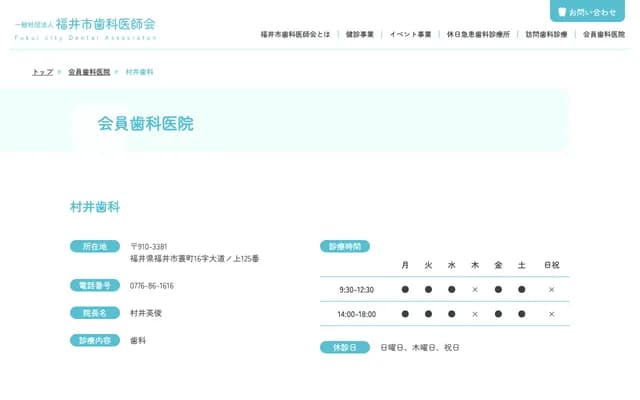Image resolution: width=640 pixels, height=400 pixels.
Task: Click the 診療時間 label badge
Action: (345, 246)
